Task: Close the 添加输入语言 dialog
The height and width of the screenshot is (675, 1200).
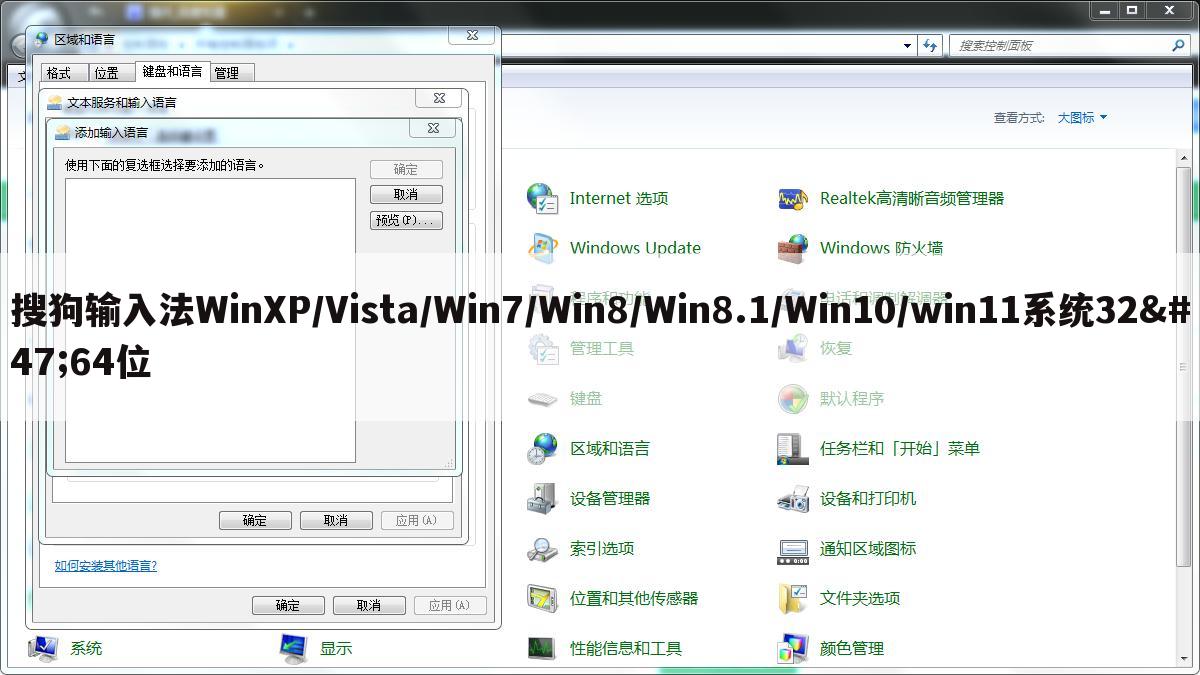Action: click(433, 129)
